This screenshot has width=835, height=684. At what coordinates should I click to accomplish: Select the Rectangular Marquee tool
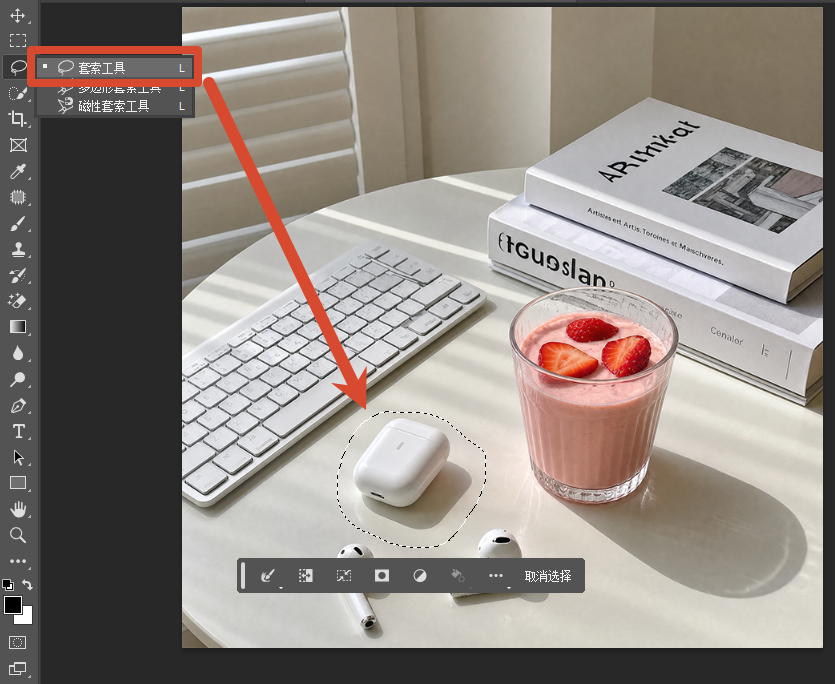pos(18,40)
